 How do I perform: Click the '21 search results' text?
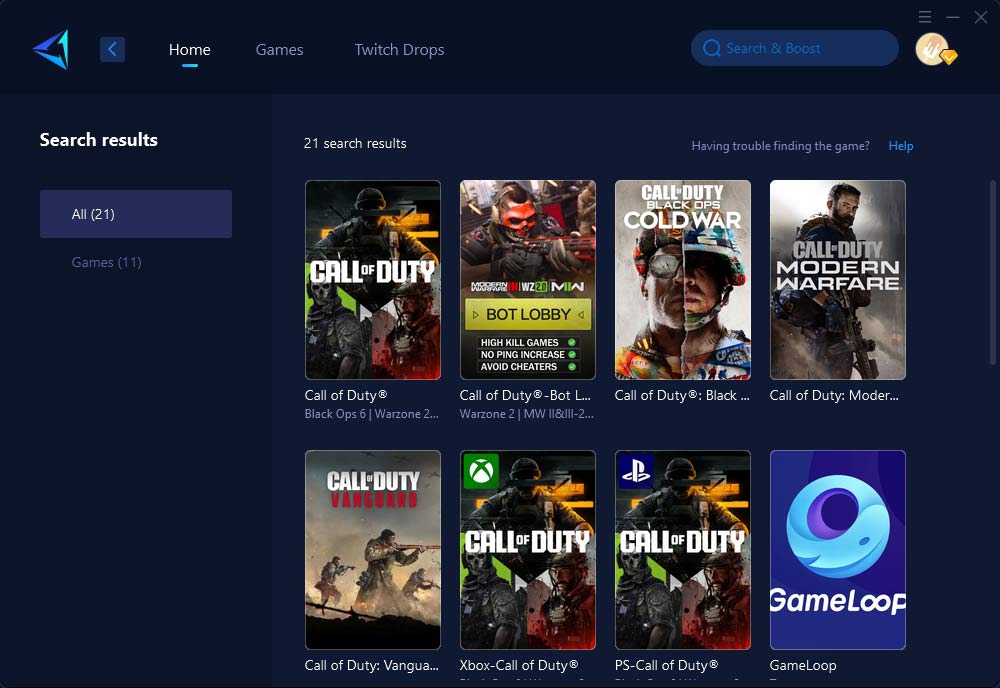pyautogui.click(x=355, y=143)
